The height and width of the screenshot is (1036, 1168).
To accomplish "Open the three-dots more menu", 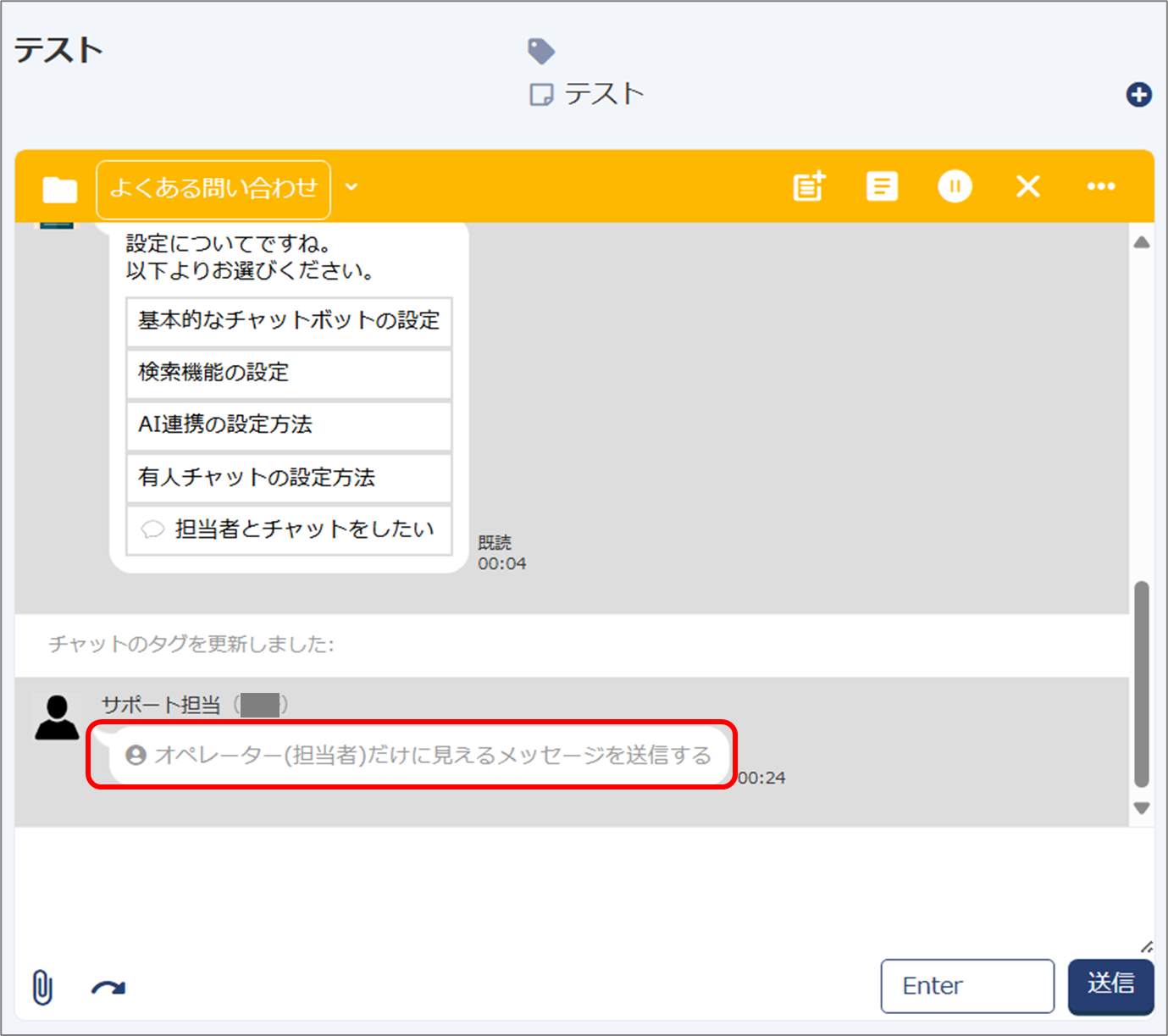I will point(1101,186).
